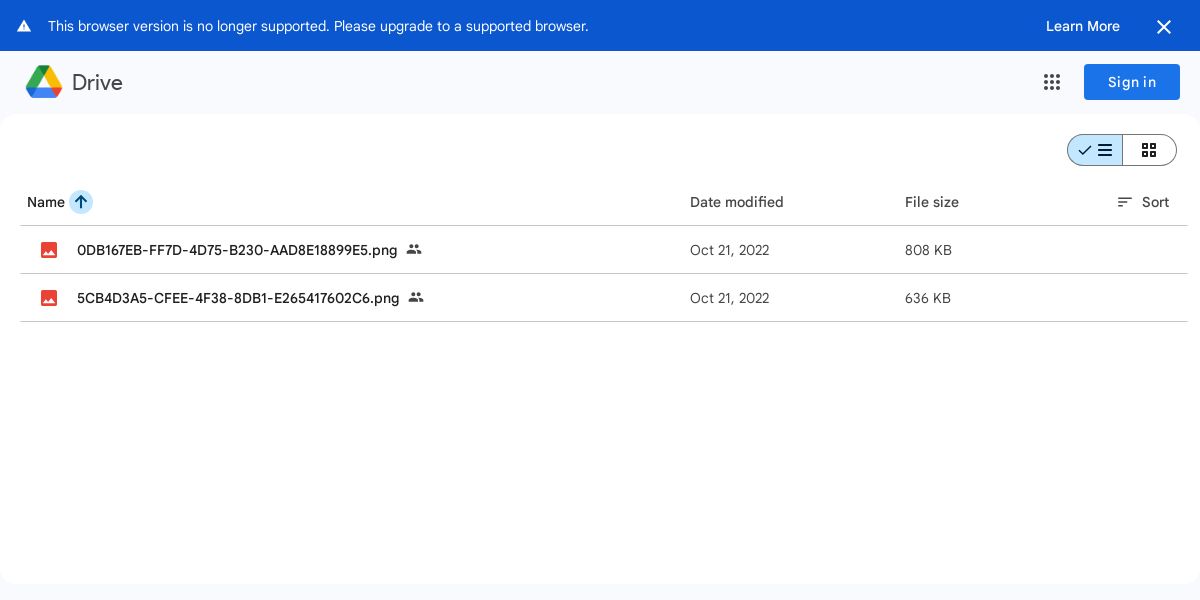The width and height of the screenshot is (1200, 600).
Task: Click the File size column header
Action: 932,202
